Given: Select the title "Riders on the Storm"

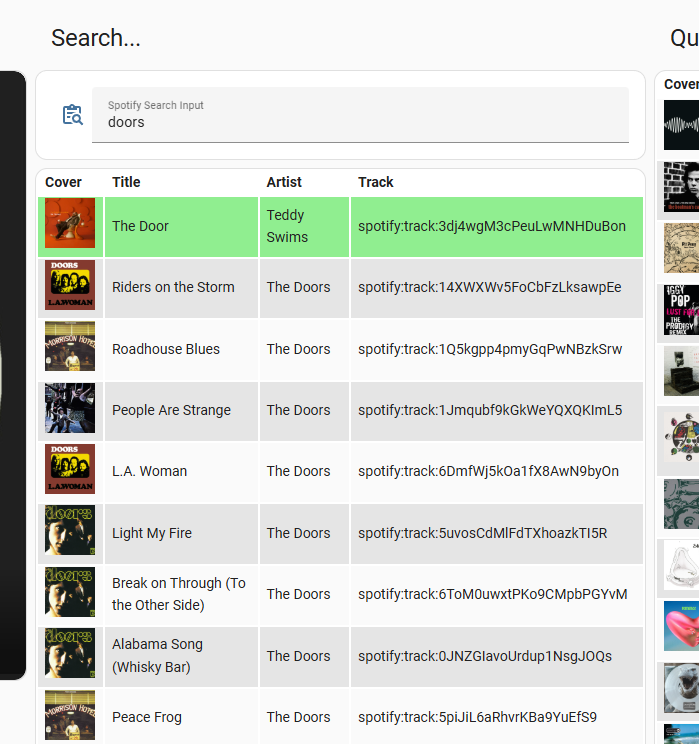Looking at the screenshot, I should click(173, 287).
